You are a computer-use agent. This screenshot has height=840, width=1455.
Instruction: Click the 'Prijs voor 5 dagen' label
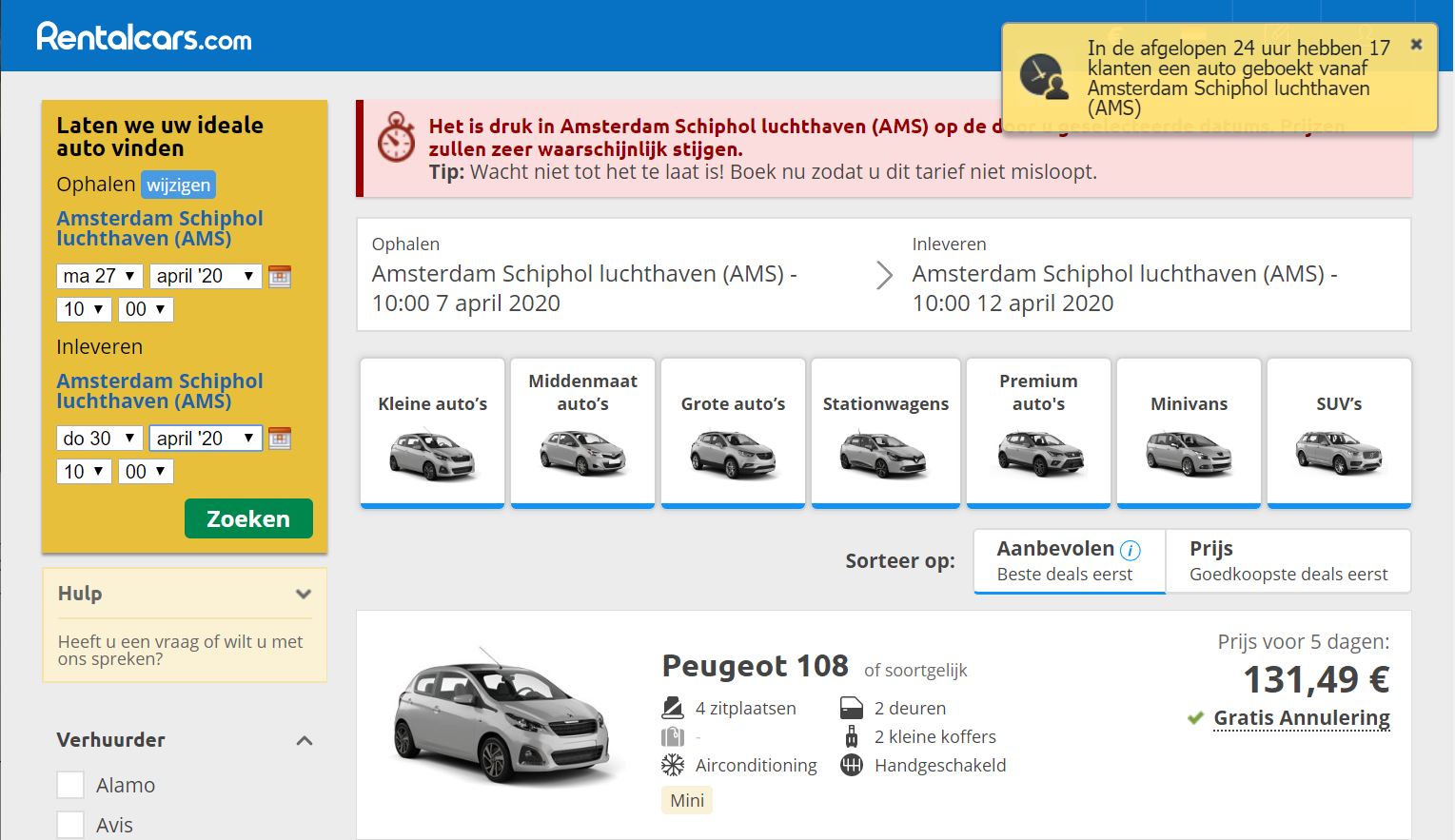coord(1304,642)
